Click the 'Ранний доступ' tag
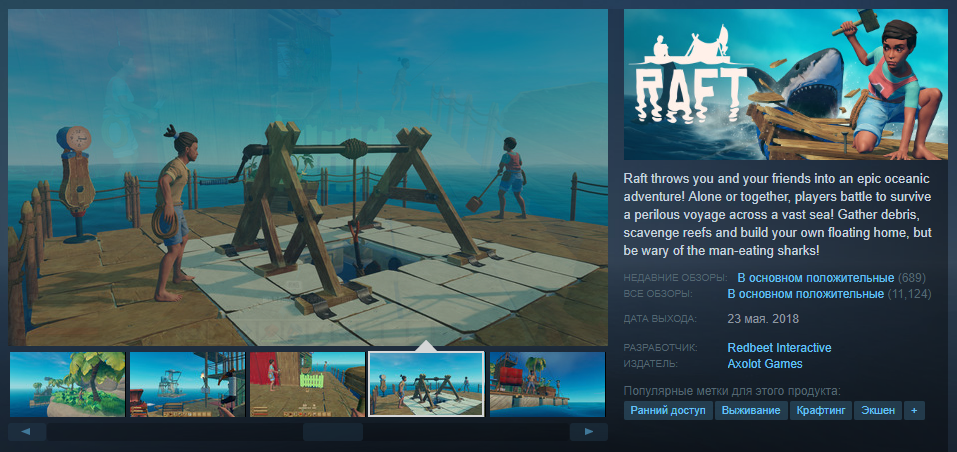This screenshot has width=957, height=452. pos(668,411)
